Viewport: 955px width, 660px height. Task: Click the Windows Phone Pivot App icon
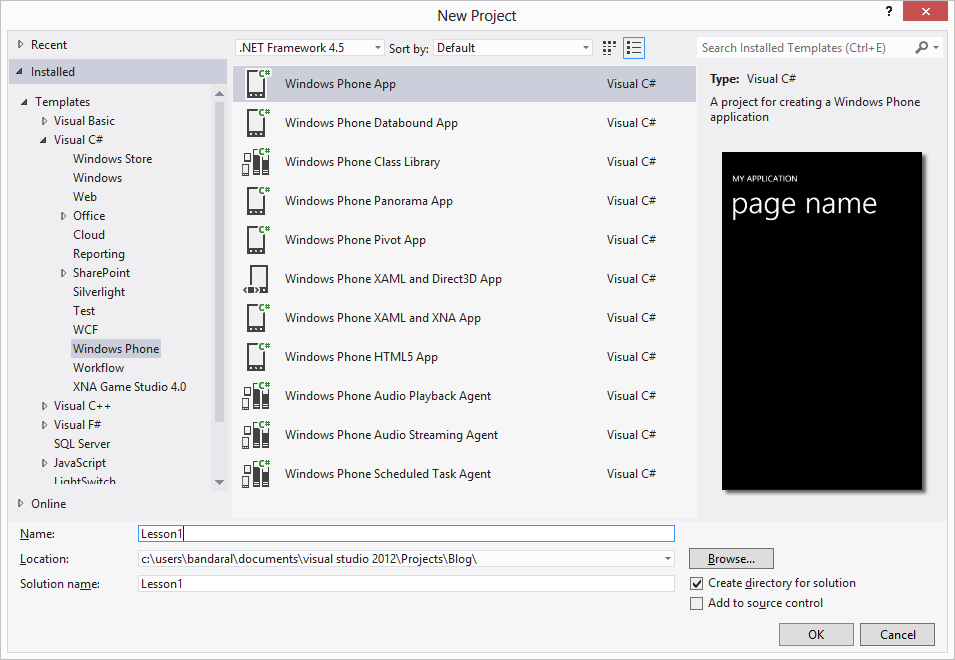[258, 239]
